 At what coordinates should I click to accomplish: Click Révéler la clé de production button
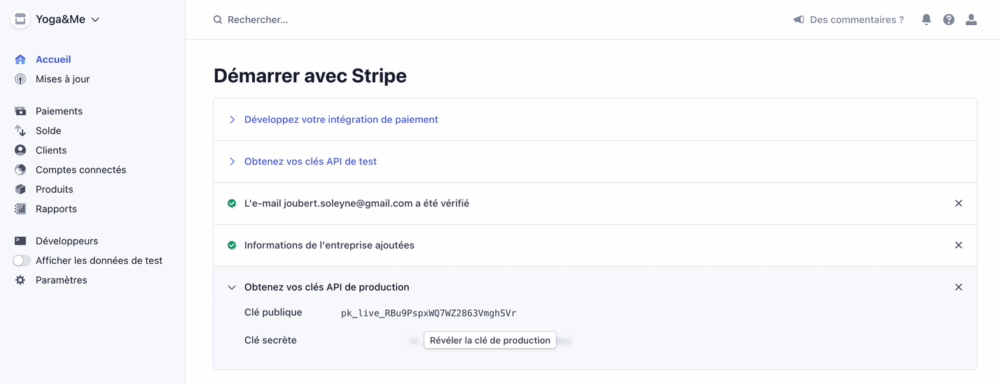tap(490, 340)
